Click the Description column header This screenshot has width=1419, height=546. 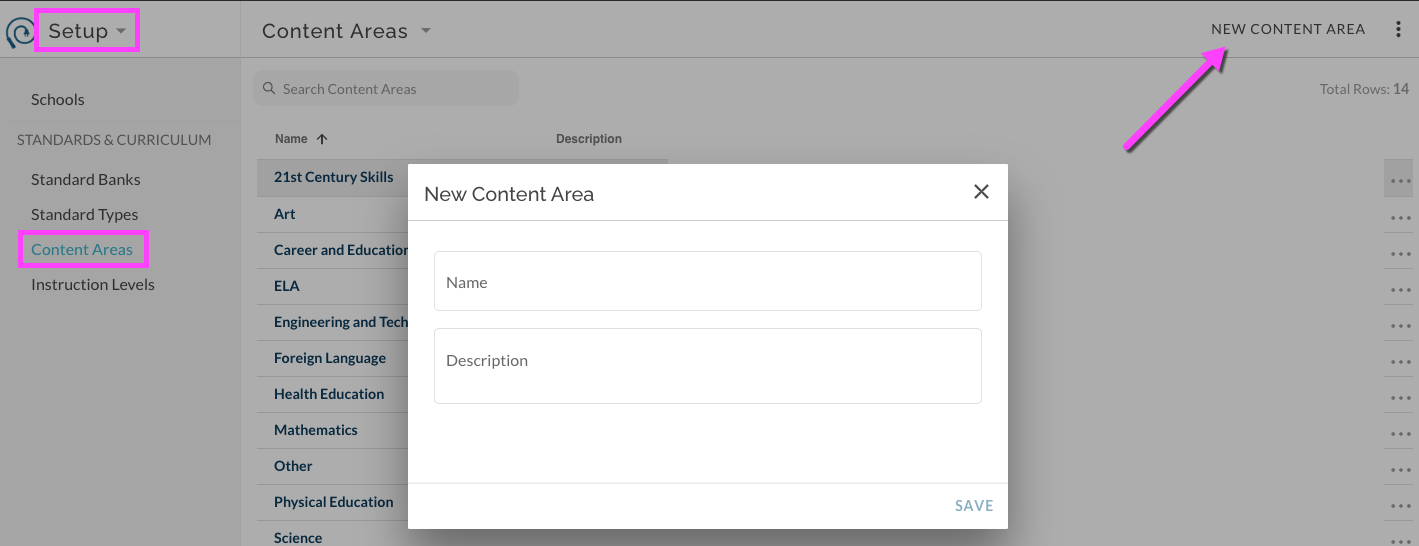tap(589, 139)
